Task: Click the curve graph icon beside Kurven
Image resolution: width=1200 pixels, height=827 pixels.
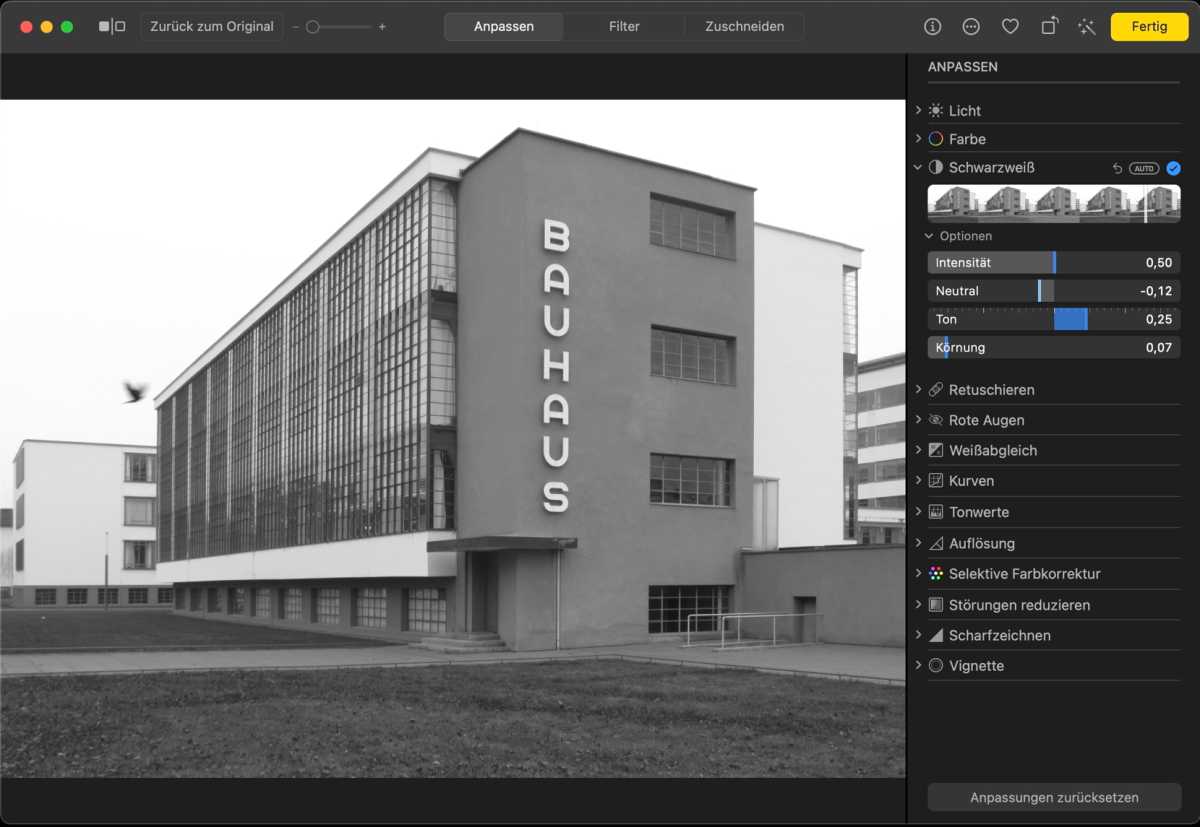Action: click(x=936, y=481)
